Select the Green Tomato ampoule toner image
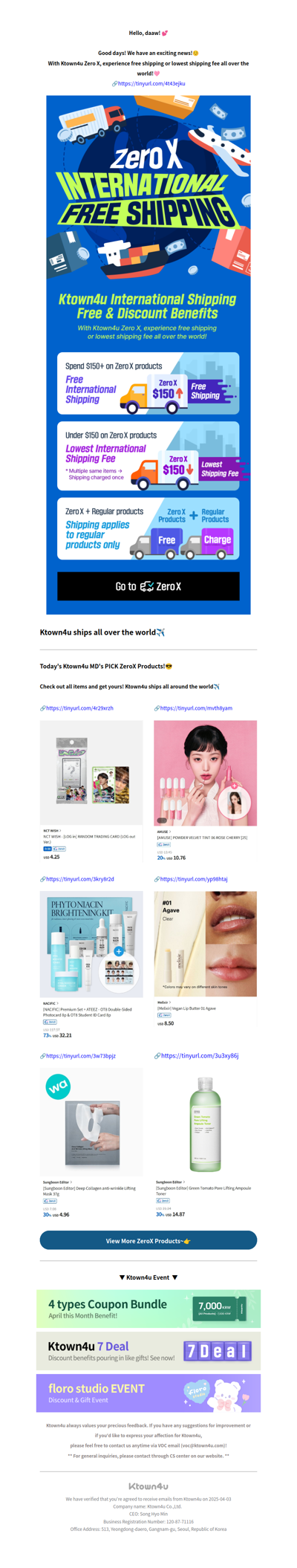The height and width of the screenshot is (1568, 297). coord(205,1121)
